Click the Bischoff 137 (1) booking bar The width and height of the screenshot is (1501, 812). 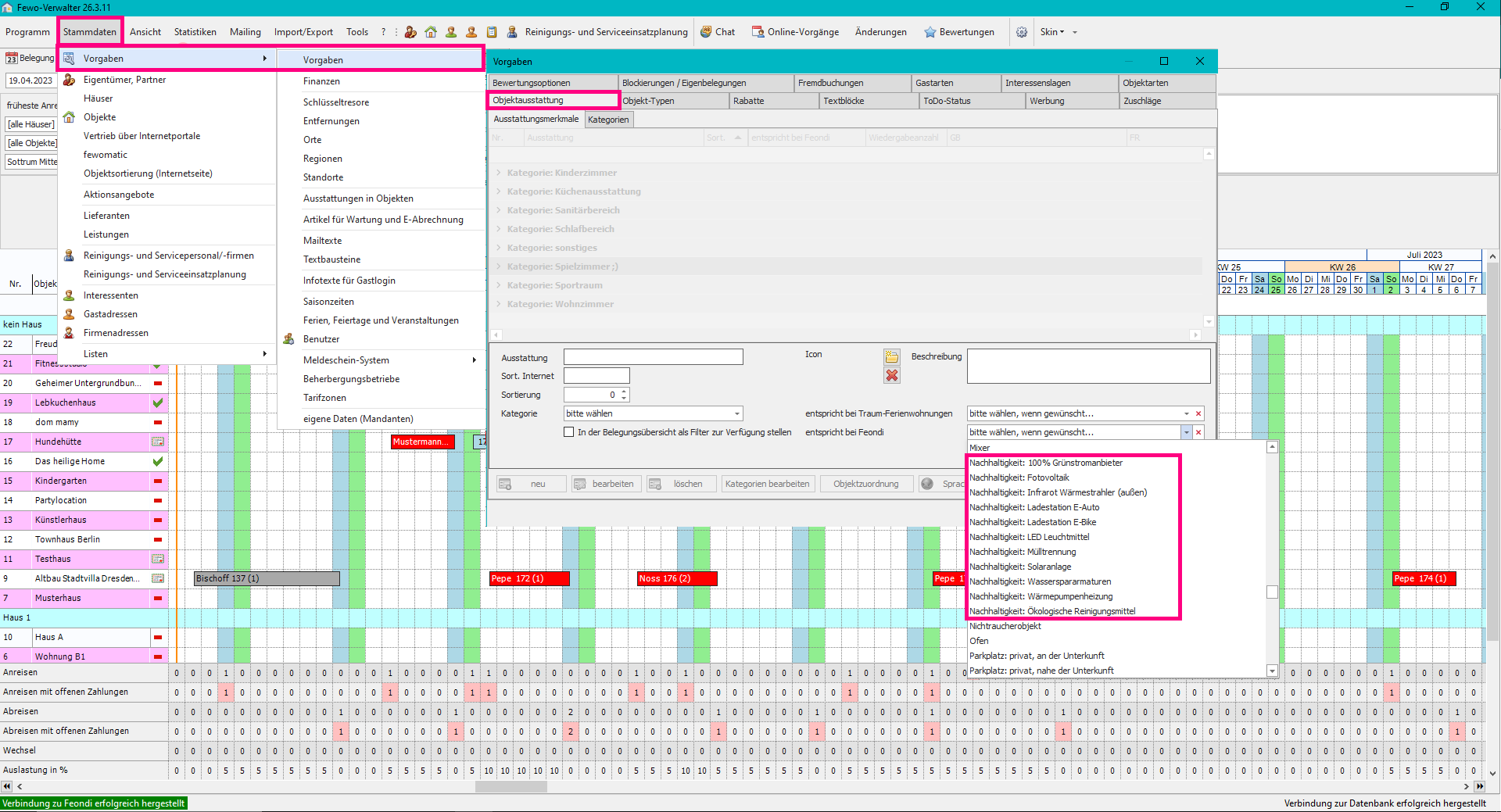[x=267, y=578]
